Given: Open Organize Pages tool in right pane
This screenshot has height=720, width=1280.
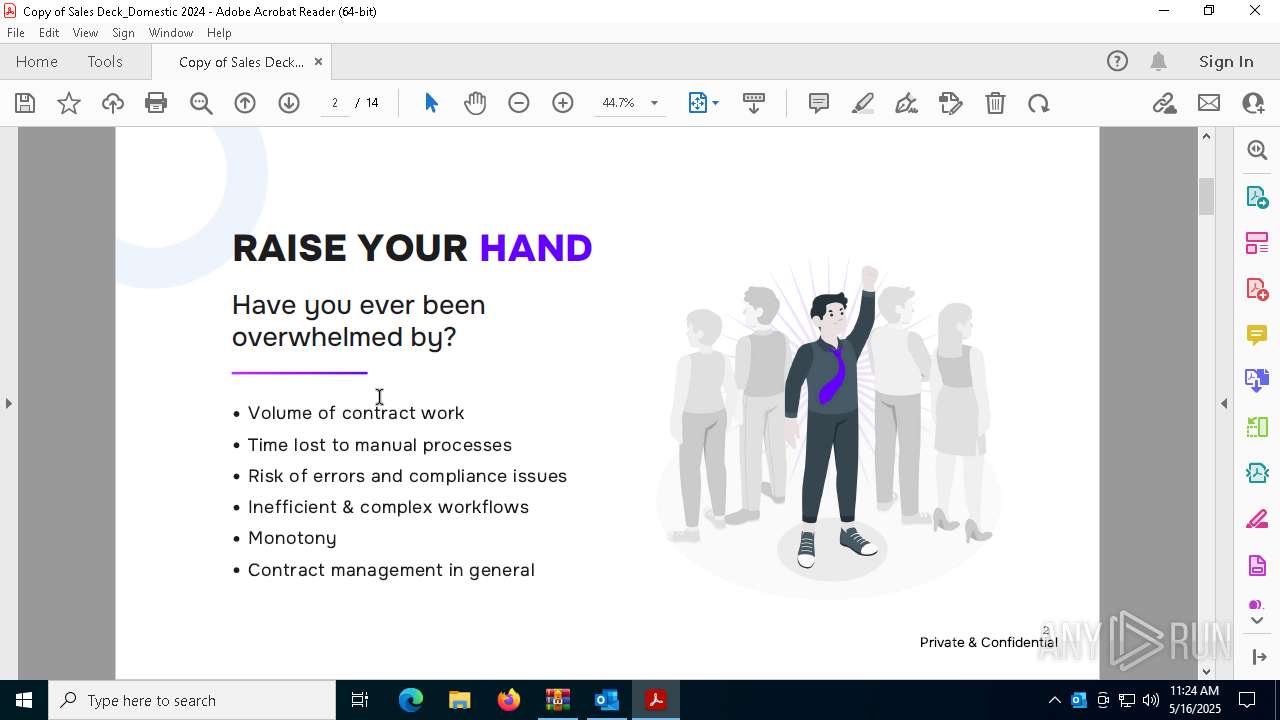Looking at the screenshot, I should click(x=1257, y=243).
